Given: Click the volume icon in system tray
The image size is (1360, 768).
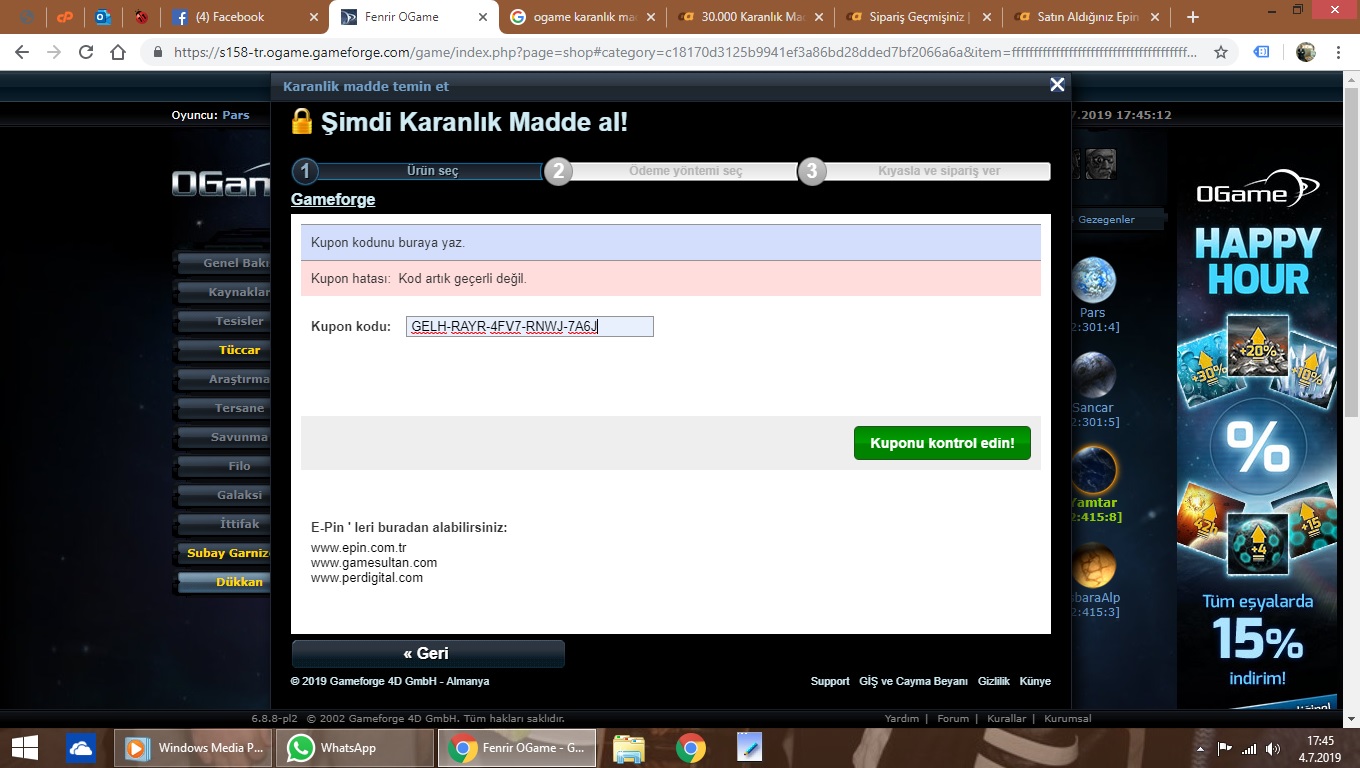Looking at the screenshot, I should coord(1273,748).
